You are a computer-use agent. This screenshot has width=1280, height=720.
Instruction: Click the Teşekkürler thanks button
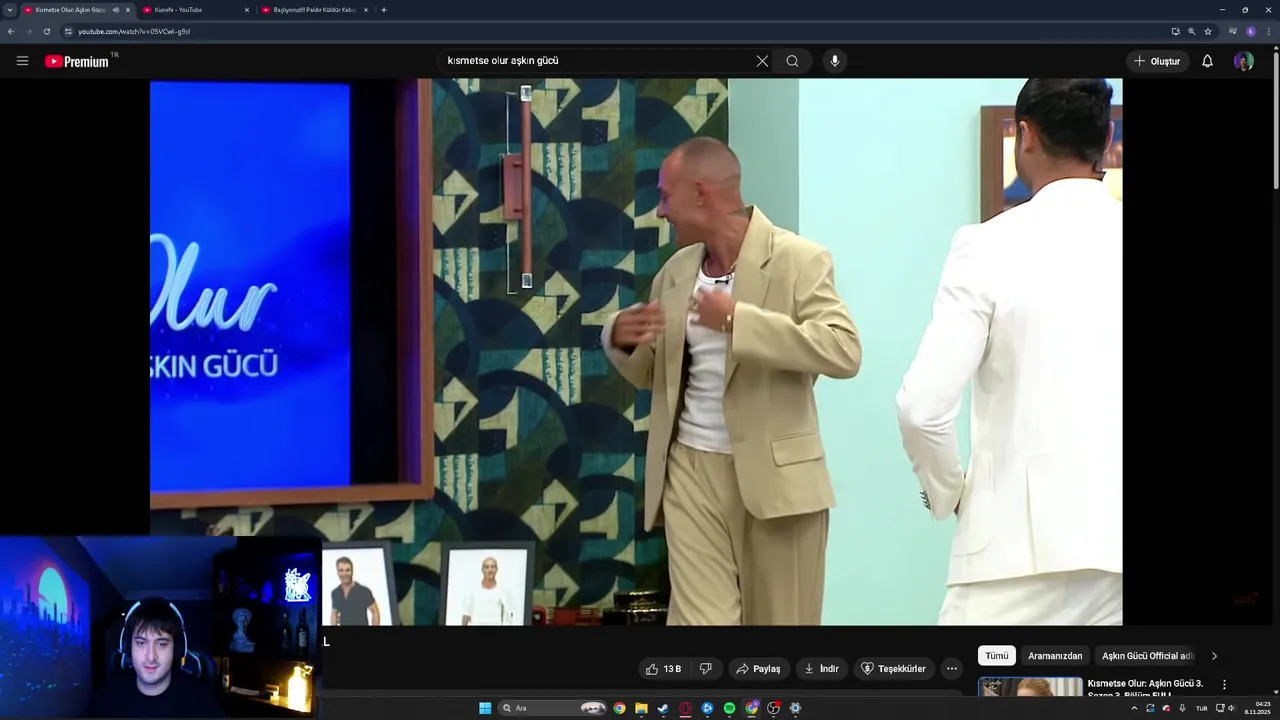[894, 669]
